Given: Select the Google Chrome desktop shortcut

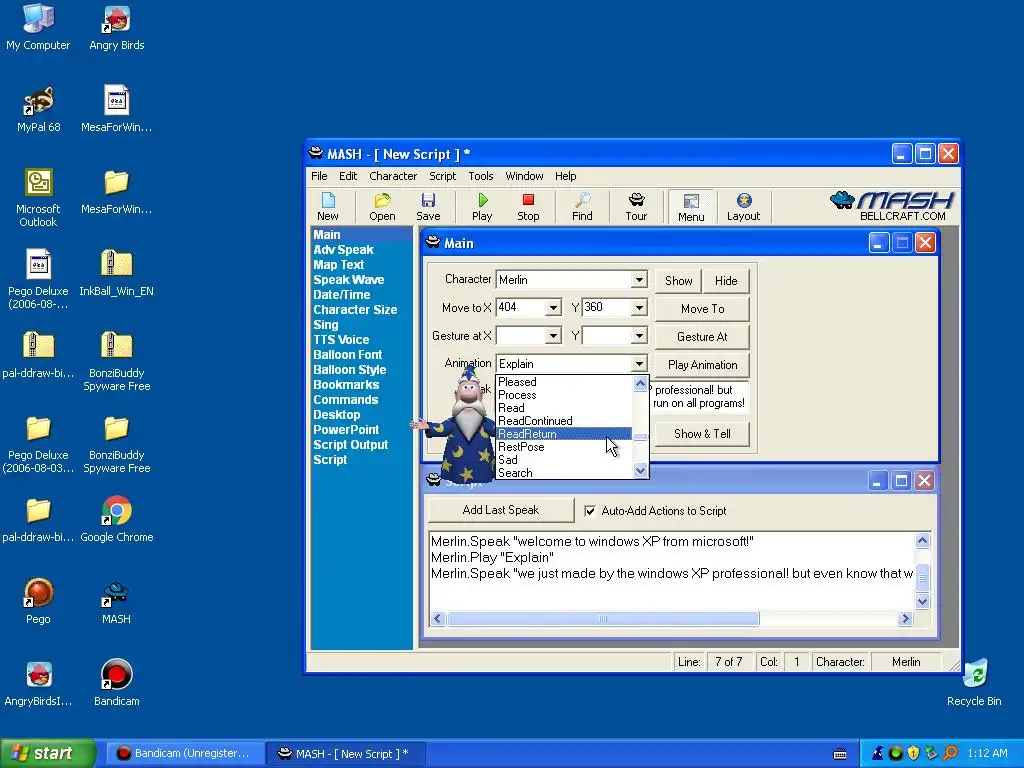Looking at the screenshot, I should click(x=117, y=519).
